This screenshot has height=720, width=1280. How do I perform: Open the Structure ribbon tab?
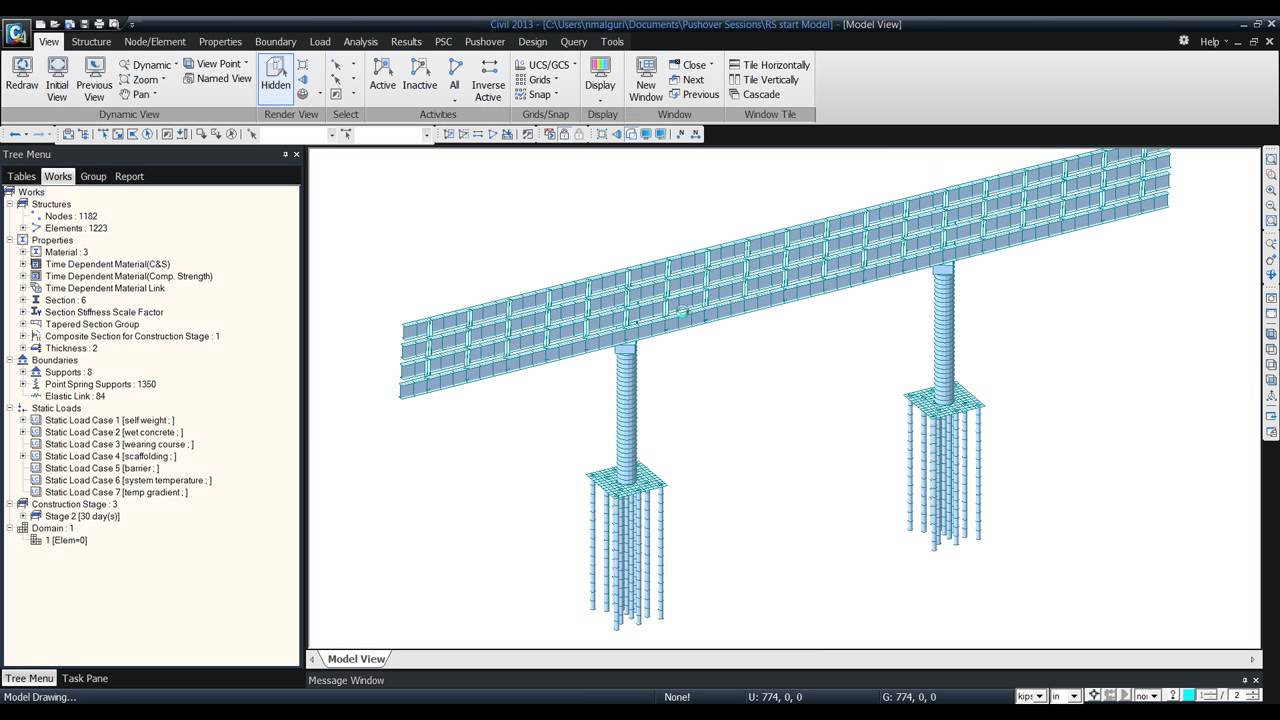91,42
